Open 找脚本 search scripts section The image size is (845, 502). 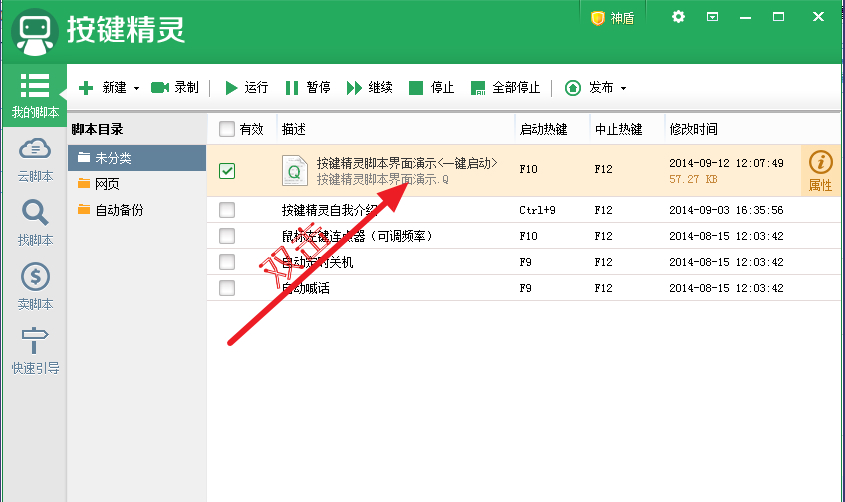(35, 224)
